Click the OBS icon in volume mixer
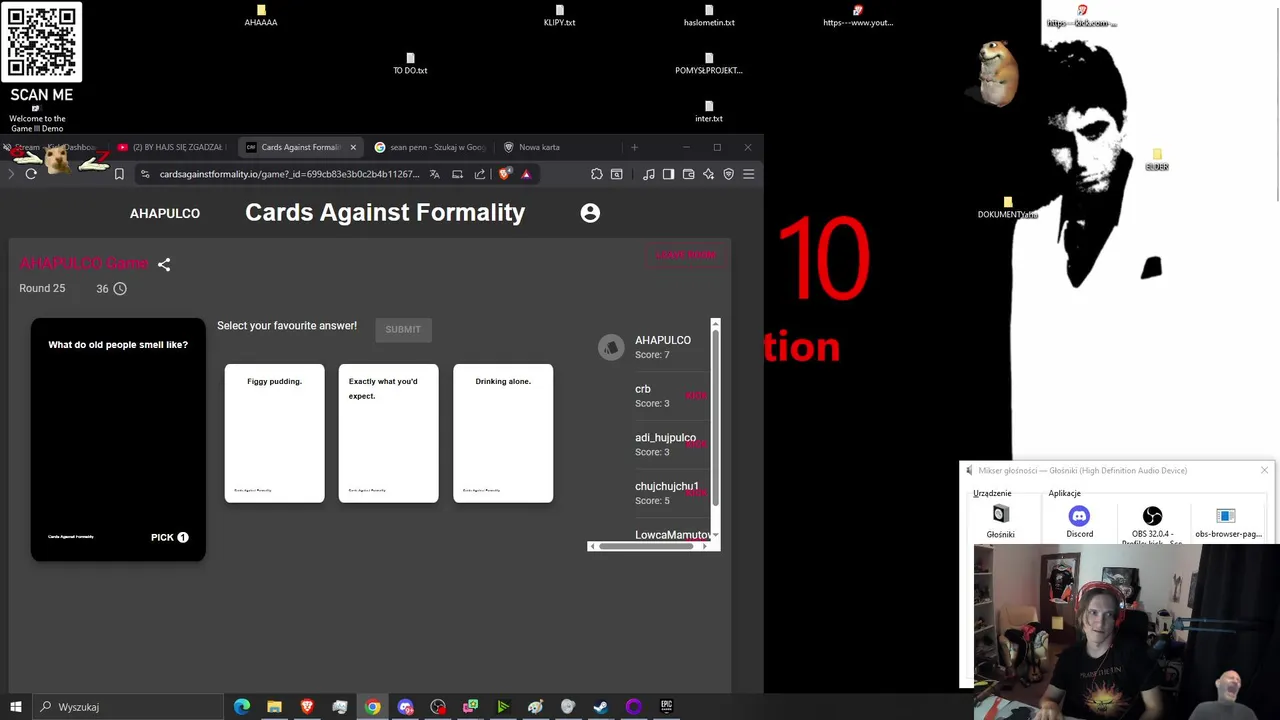 pyautogui.click(x=1152, y=516)
